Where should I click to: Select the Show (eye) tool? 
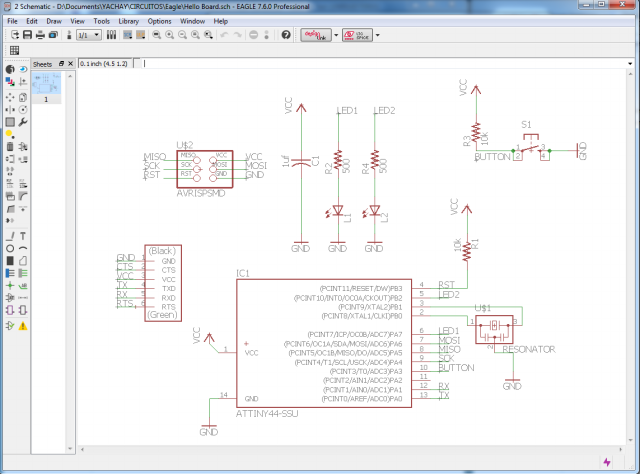23,69
